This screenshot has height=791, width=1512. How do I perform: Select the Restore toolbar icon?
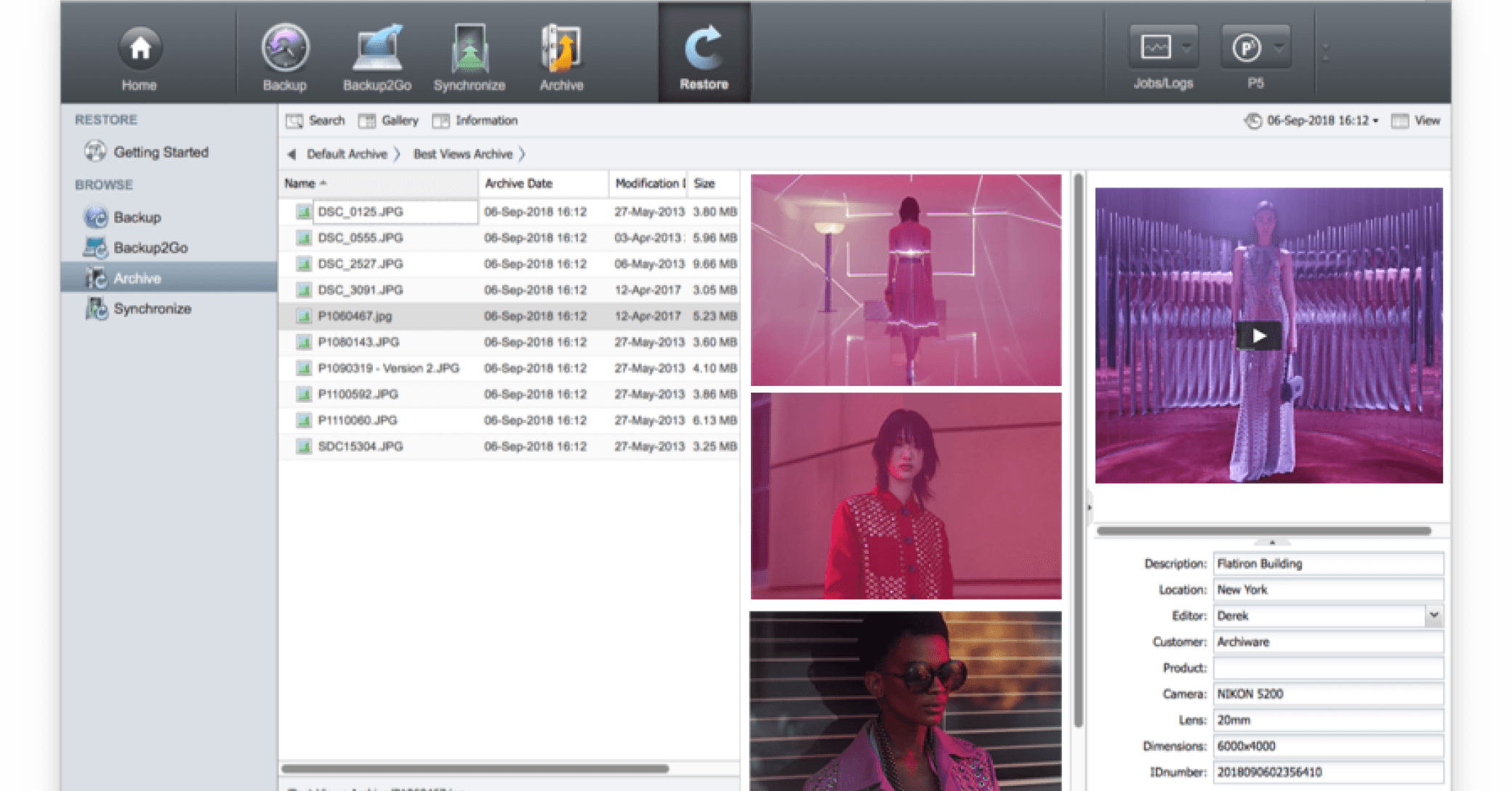coord(704,49)
